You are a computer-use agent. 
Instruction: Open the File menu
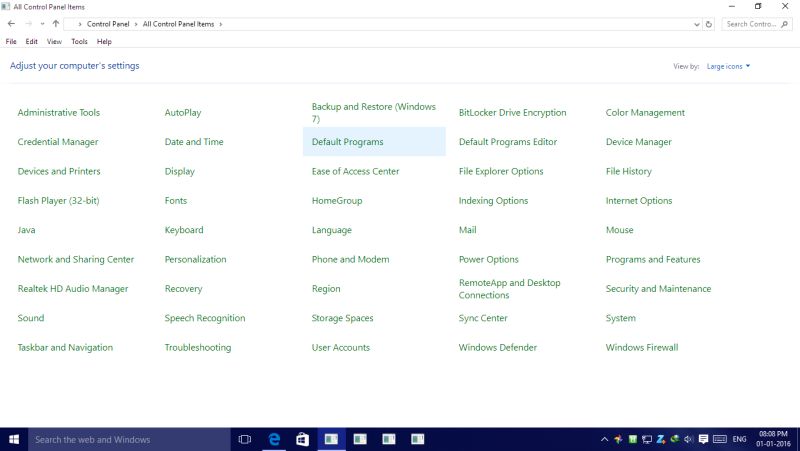click(x=11, y=41)
